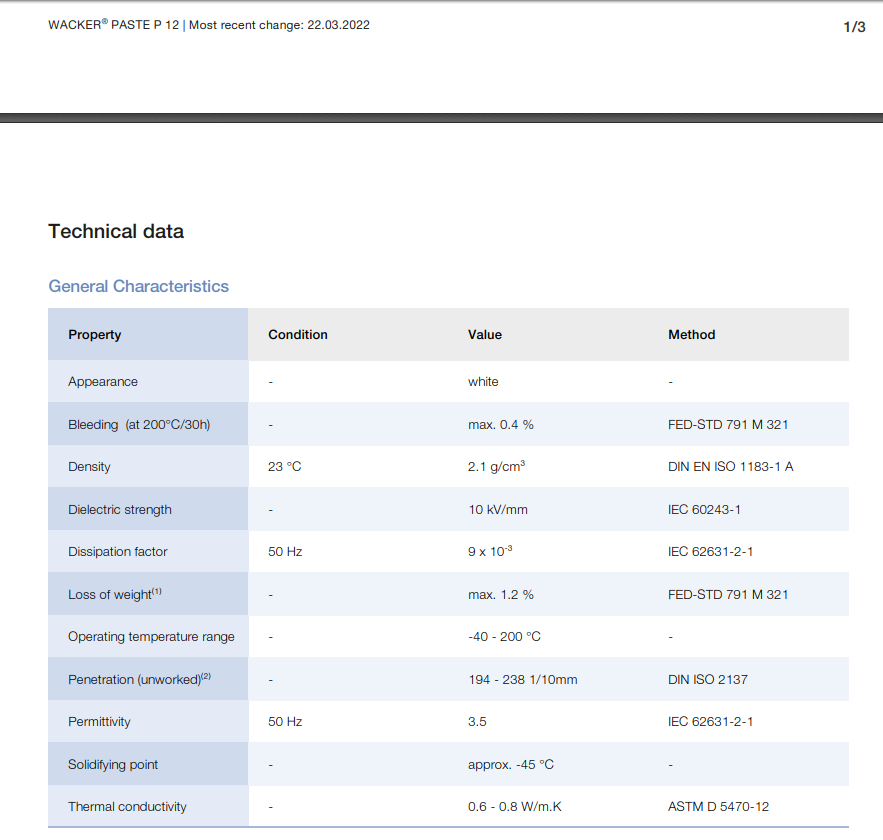Viewport: 883px width, 840px height.
Task: Click the WACKER PASTE P 12 header text
Action: 113,25
